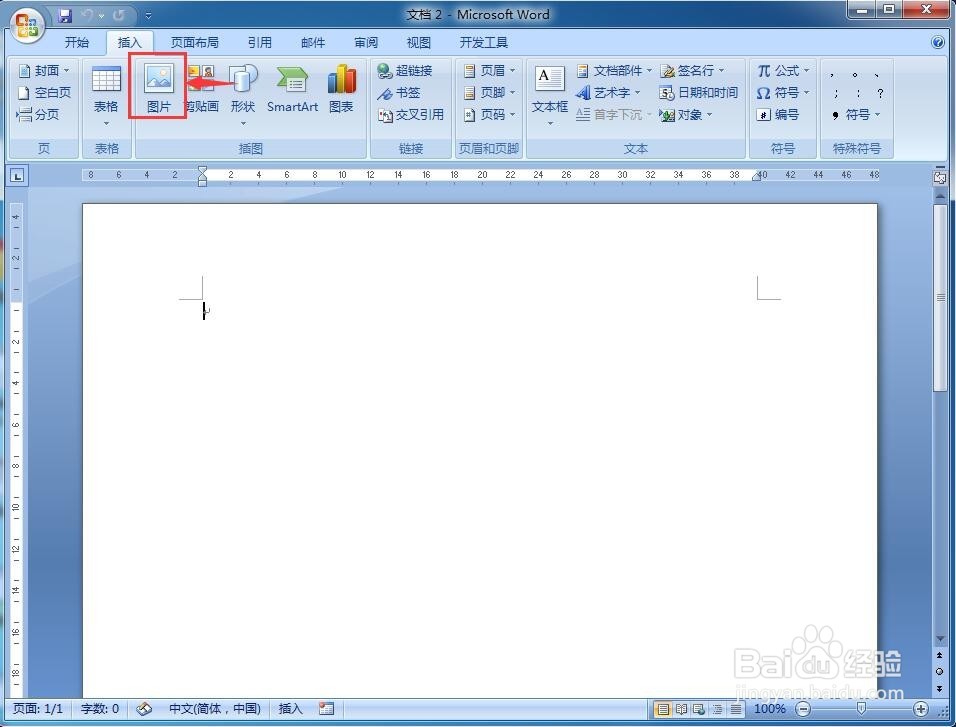The image size is (956, 727).
Task: Click the proofing check status icon
Action: tap(144, 709)
